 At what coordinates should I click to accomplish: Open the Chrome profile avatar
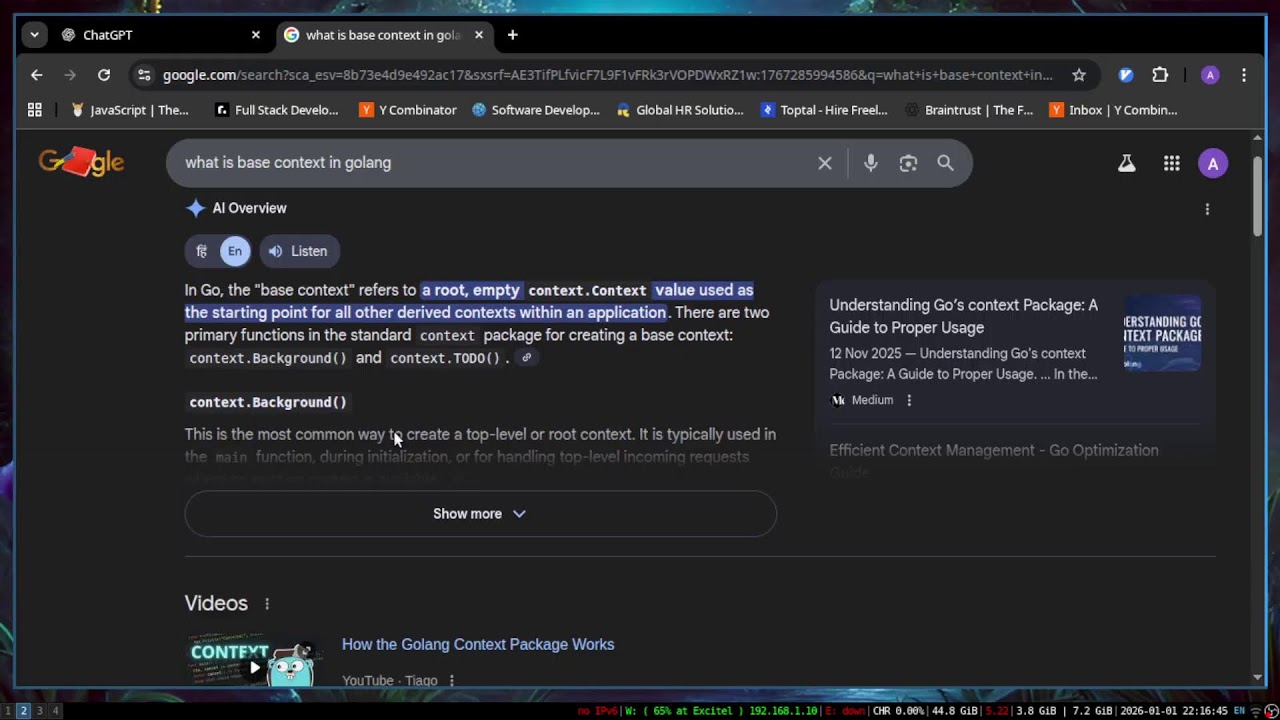tap(1210, 75)
